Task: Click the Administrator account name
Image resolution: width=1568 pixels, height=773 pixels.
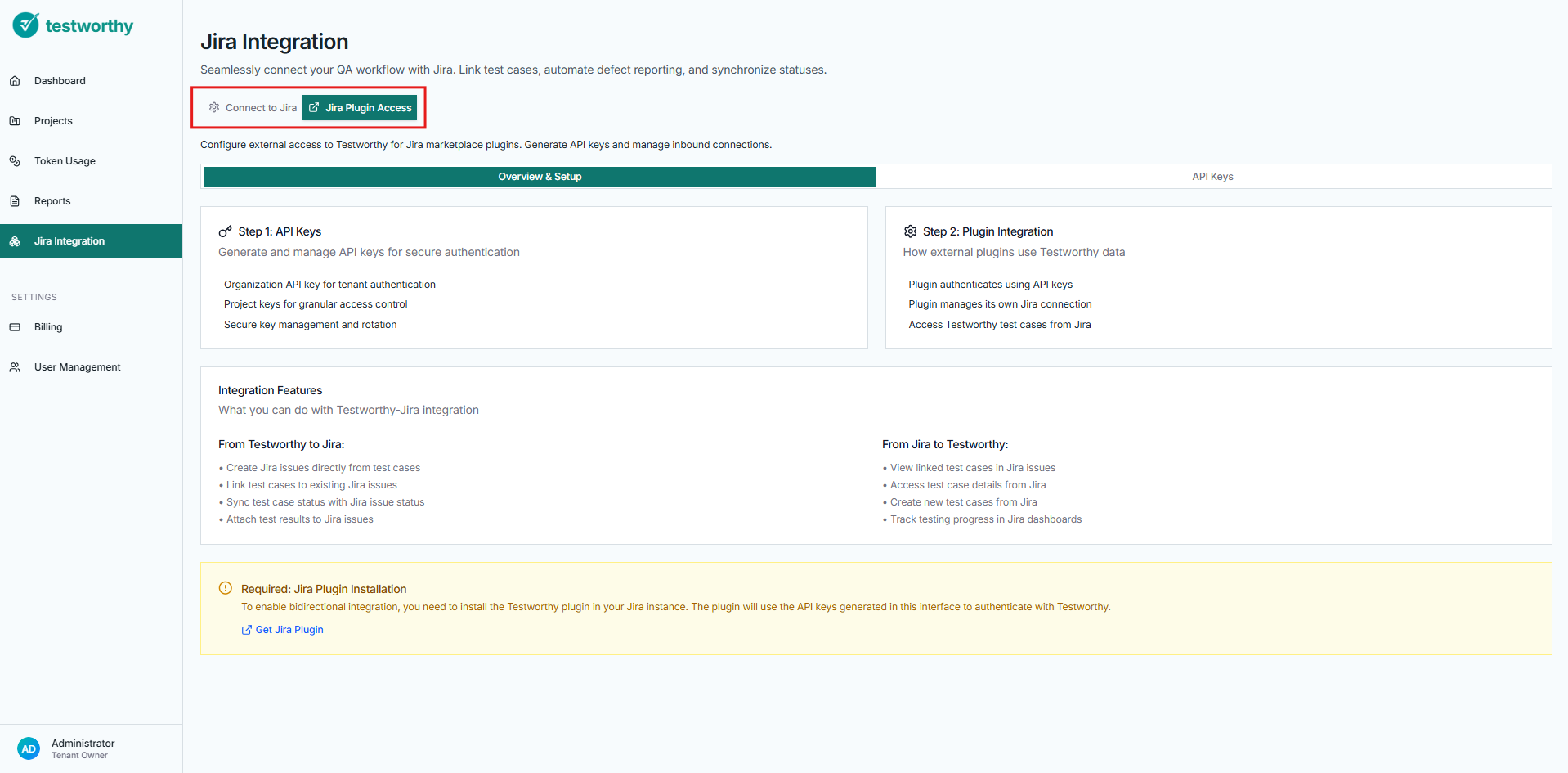Action: click(x=83, y=744)
